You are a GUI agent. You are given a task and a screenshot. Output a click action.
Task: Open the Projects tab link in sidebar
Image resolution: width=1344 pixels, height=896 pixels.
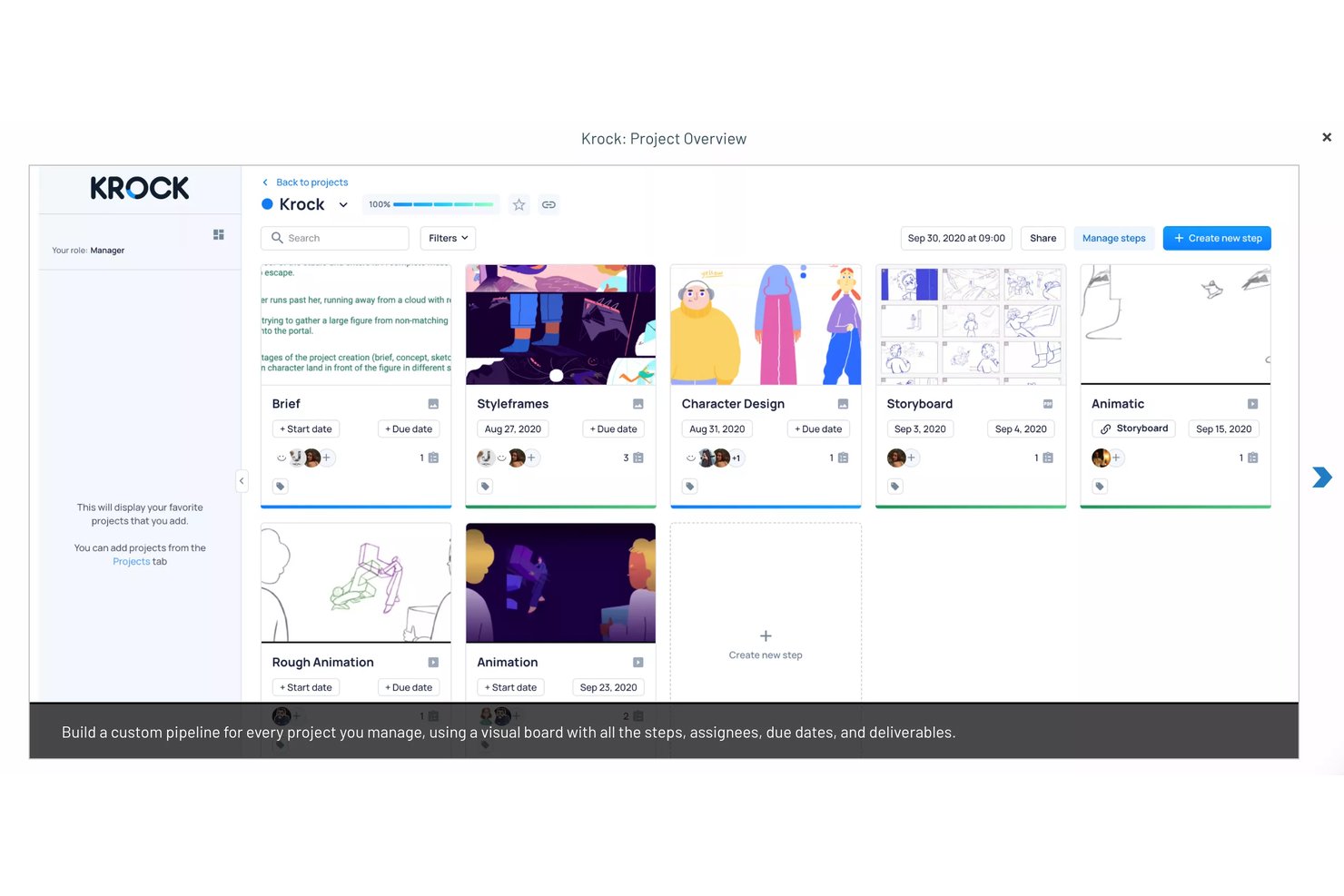click(x=132, y=562)
